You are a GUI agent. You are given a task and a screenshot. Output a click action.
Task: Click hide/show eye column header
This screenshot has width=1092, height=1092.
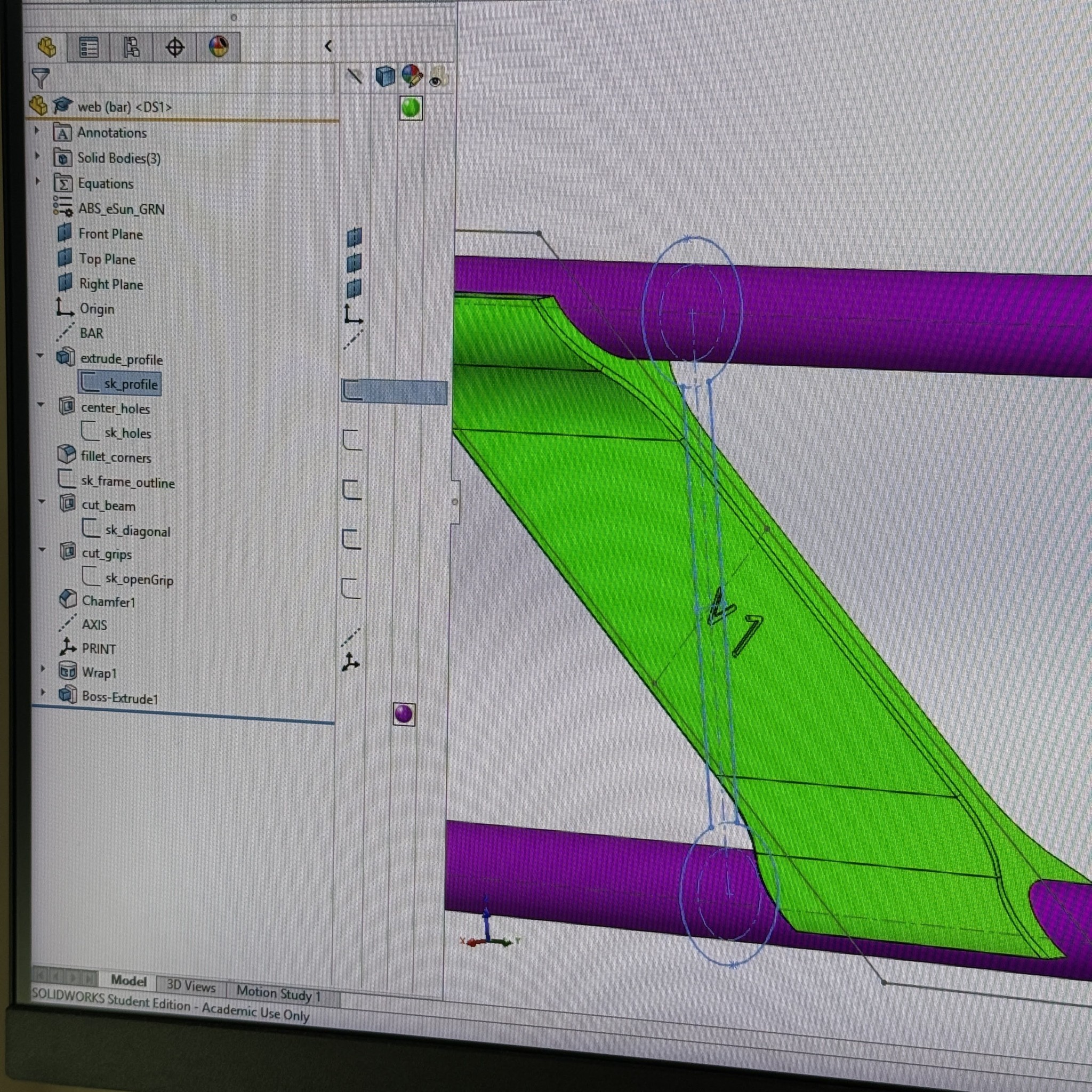coord(437,78)
